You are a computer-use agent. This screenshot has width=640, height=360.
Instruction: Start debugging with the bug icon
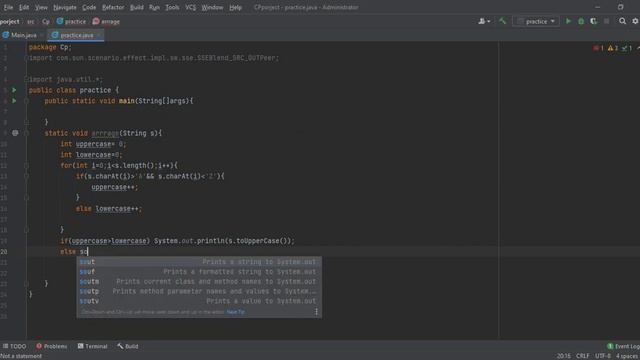click(581, 21)
